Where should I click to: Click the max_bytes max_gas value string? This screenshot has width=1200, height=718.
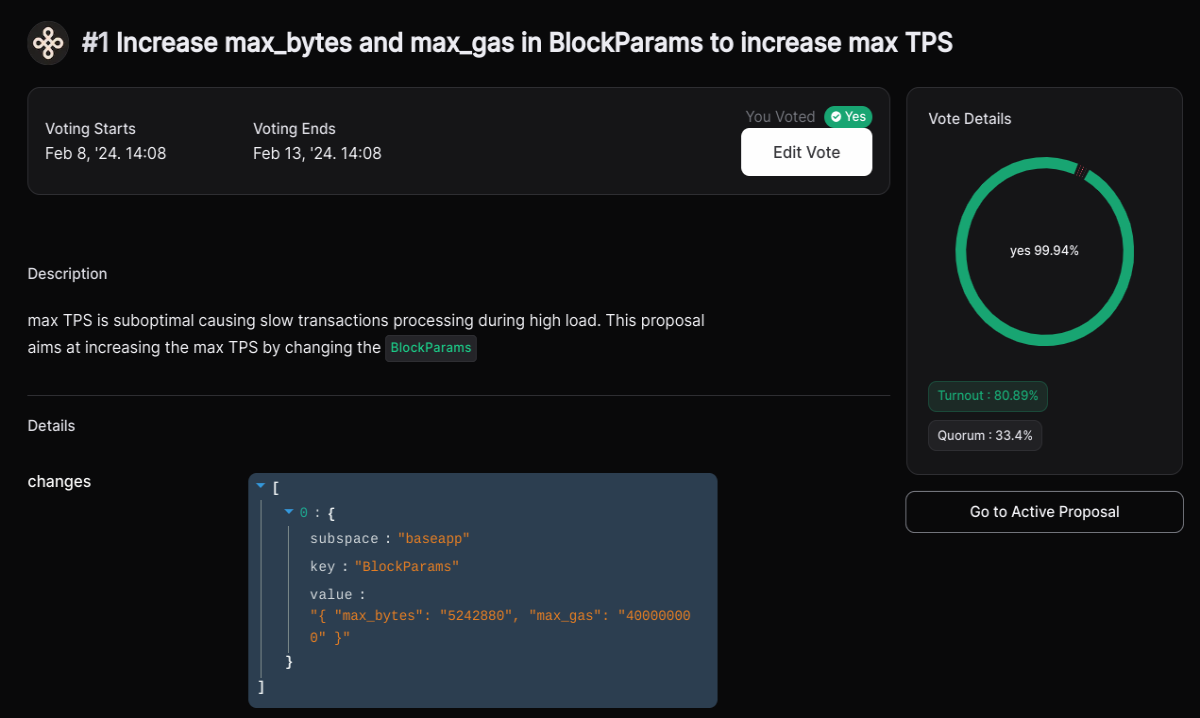click(500, 627)
